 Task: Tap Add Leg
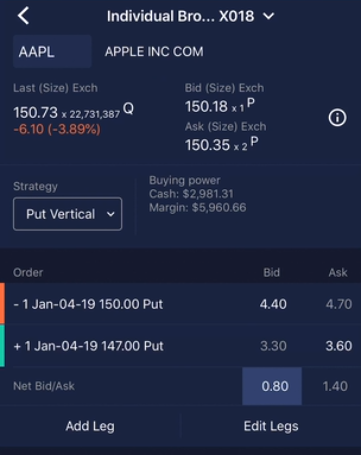pos(90,426)
